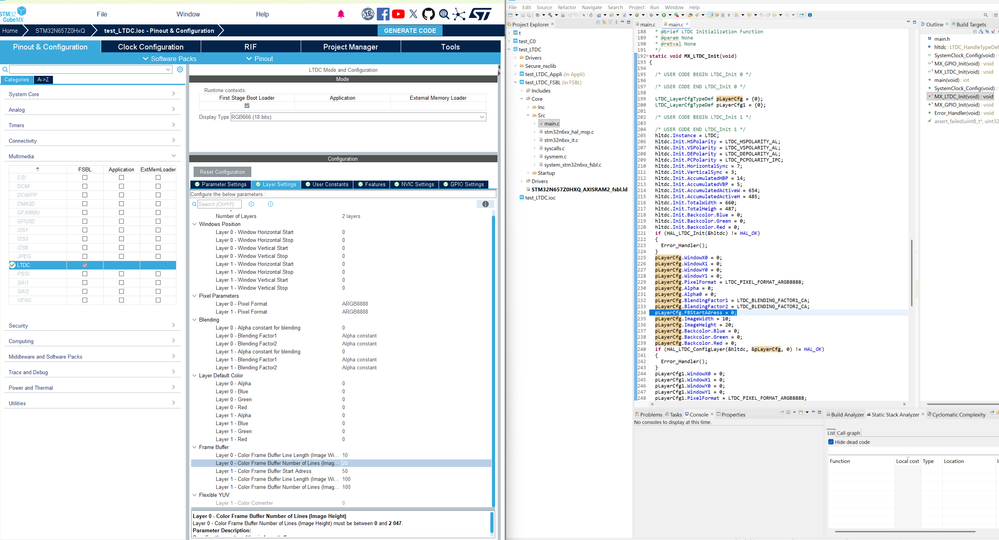Image resolution: width=999 pixels, height=540 pixels.
Task: Expand Pinout dropdown menu
Action: 259,59
